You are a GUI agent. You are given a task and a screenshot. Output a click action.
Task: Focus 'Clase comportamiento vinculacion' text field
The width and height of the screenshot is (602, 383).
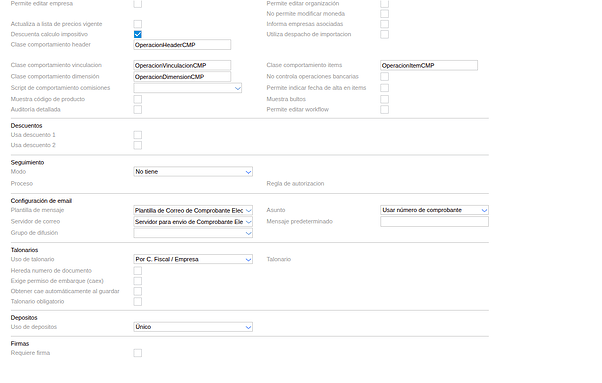pos(182,65)
